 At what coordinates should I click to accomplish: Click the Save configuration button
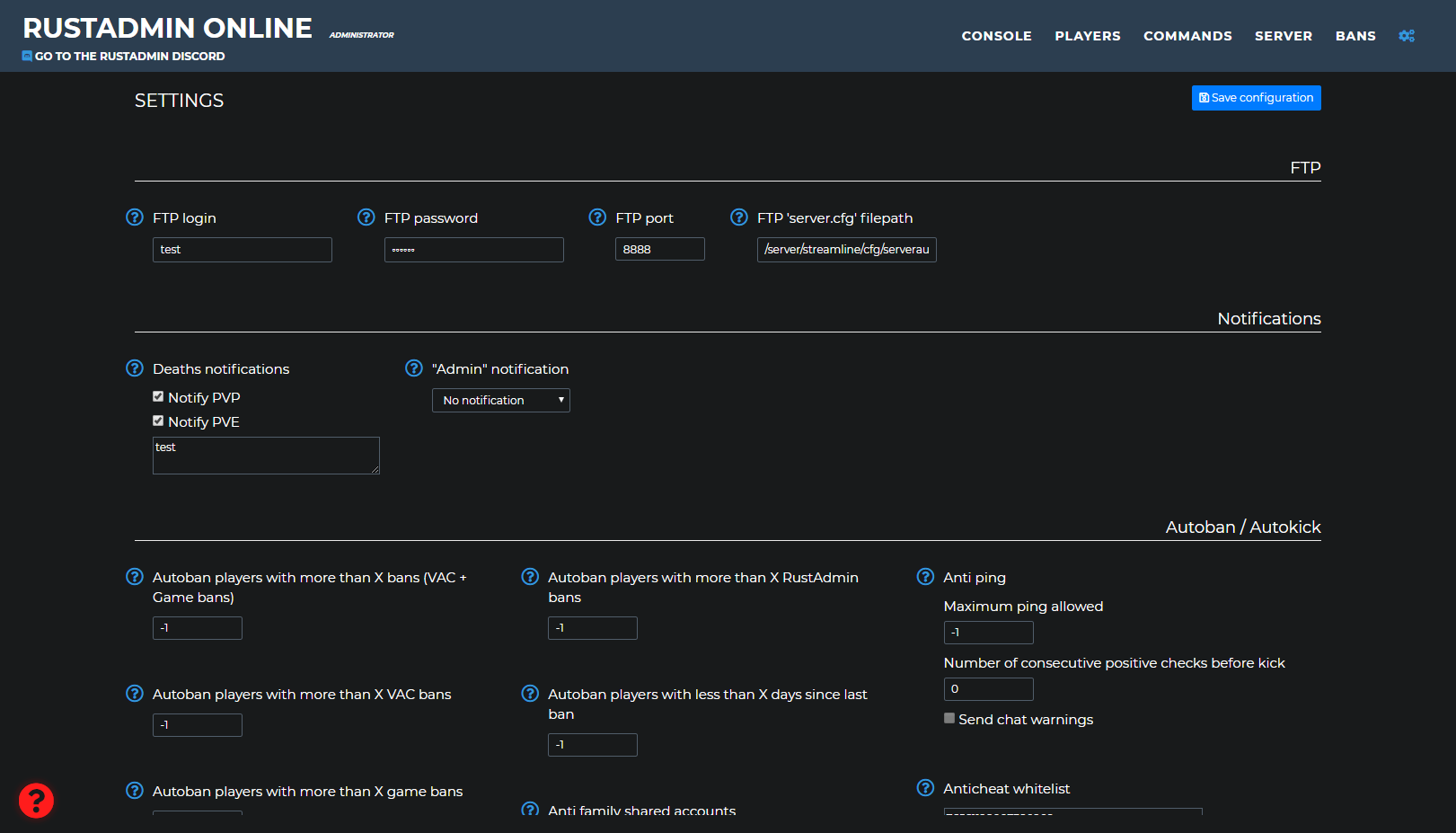pyautogui.click(x=1256, y=98)
